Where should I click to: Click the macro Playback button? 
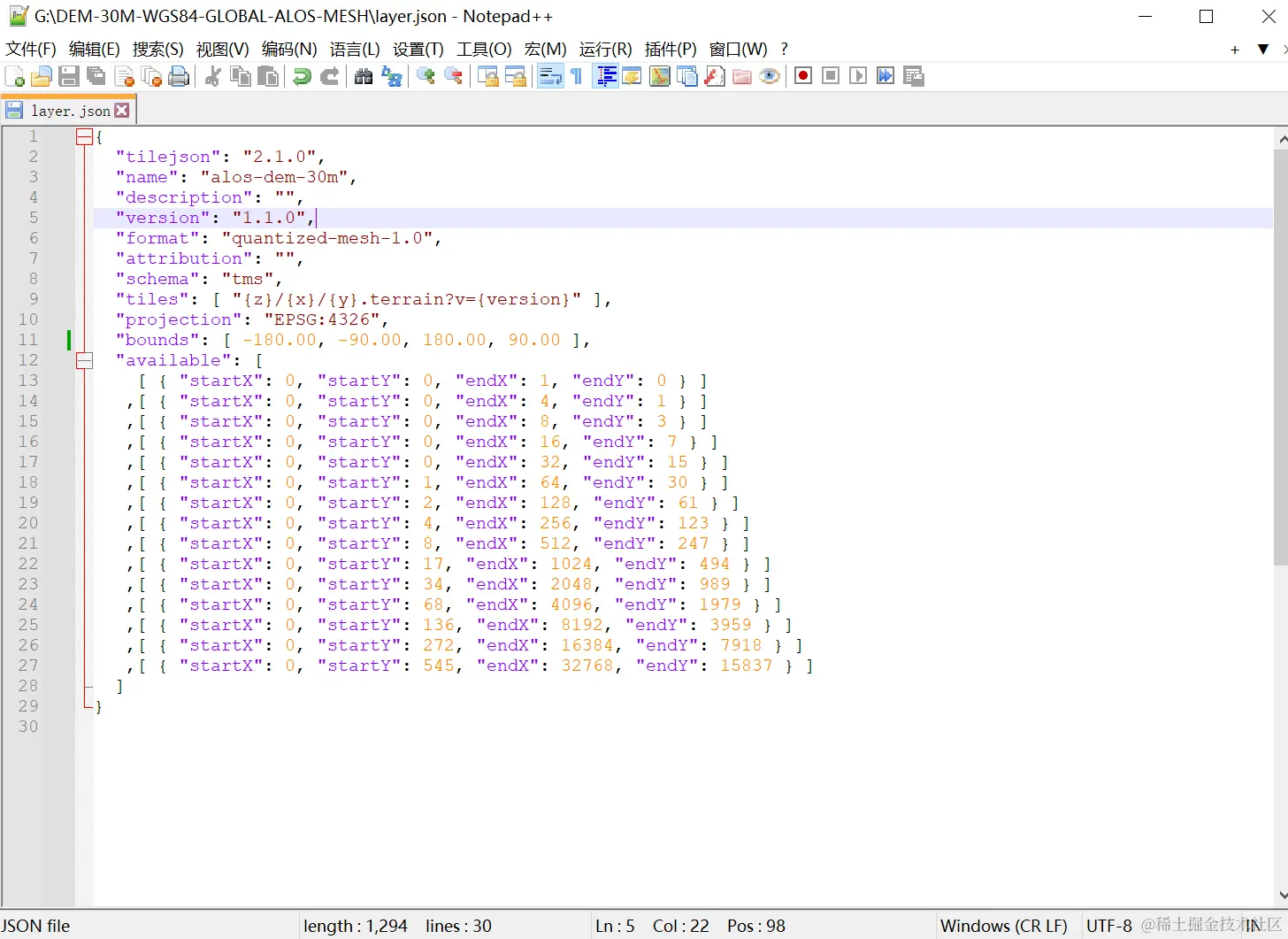click(858, 76)
